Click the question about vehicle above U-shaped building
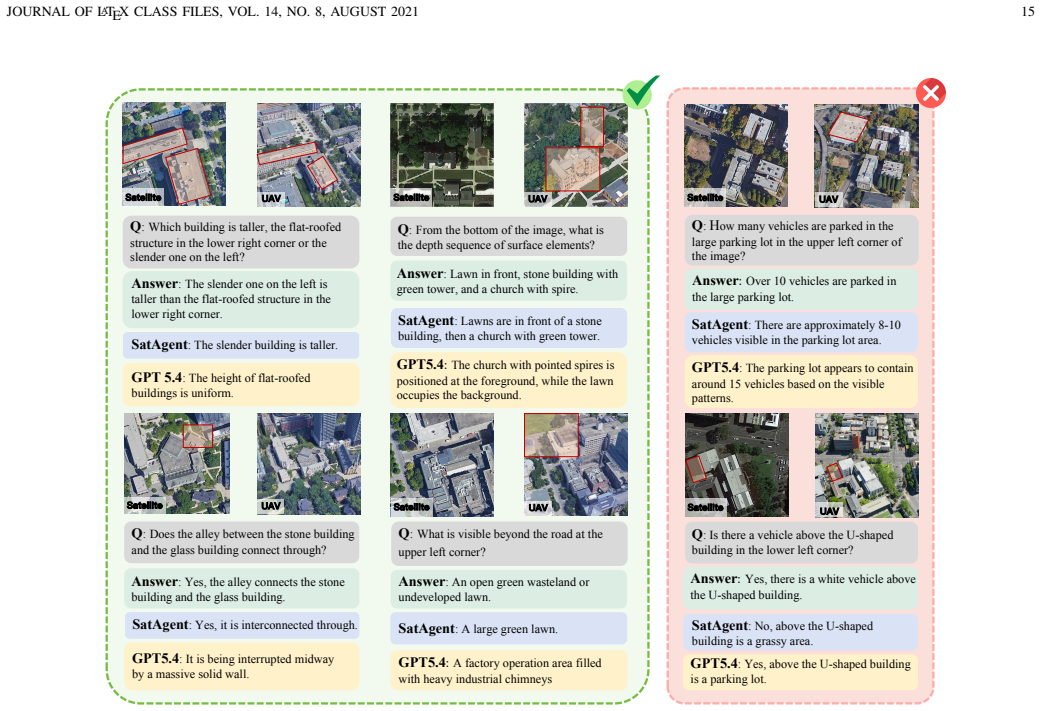Screen dimensions: 1041x711 tap(801, 542)
